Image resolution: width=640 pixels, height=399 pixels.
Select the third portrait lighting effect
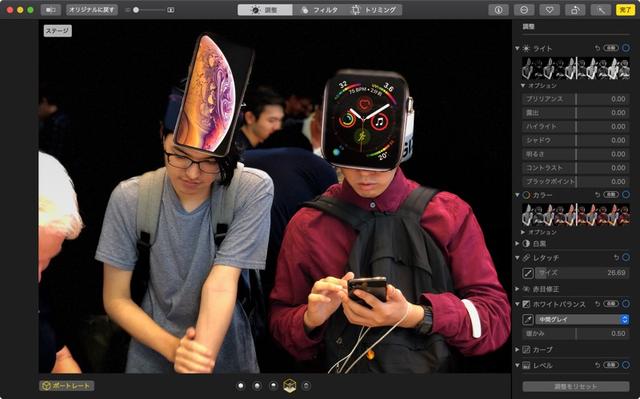(273, 386)
